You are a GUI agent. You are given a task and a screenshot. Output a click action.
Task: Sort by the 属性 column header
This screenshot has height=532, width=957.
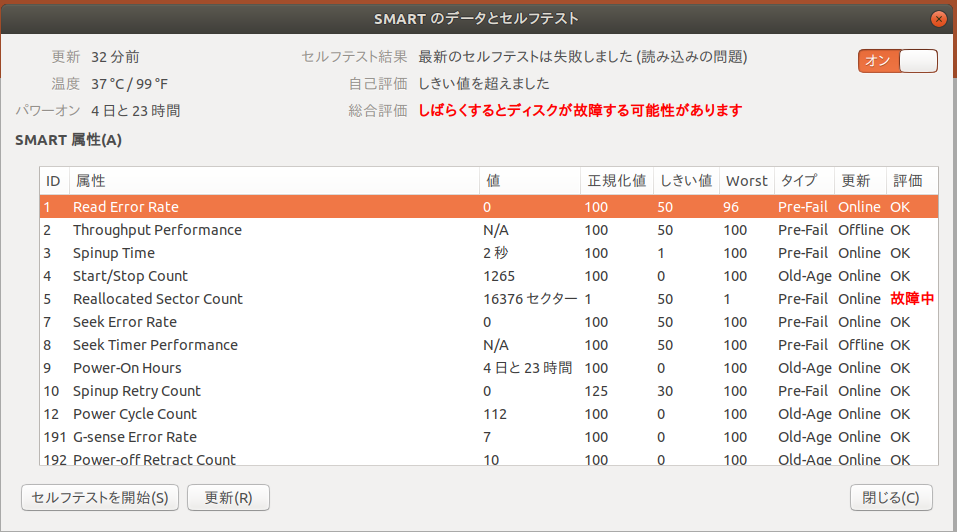(275, 181)
